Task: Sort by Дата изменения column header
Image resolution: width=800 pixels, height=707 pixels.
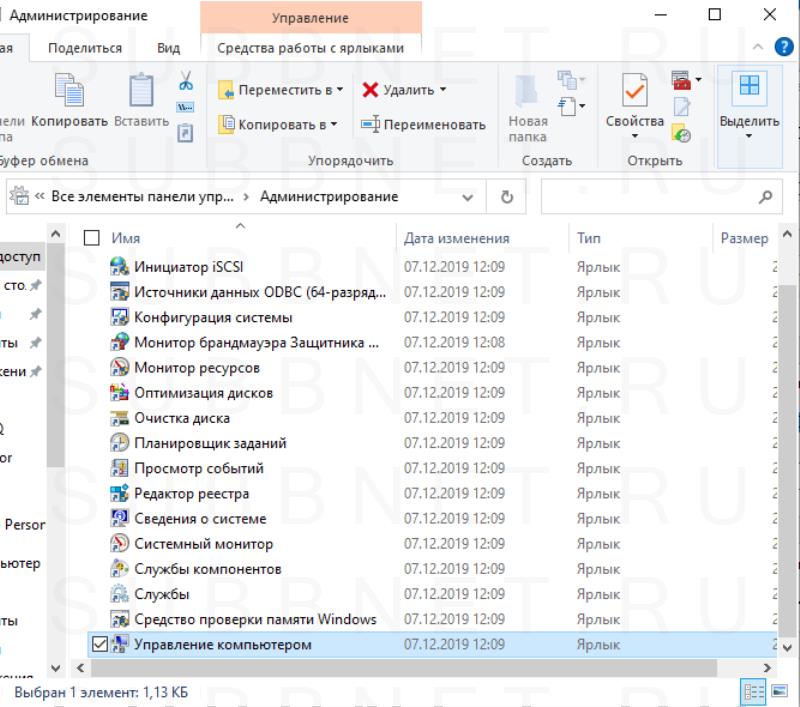Action: pos(457,239)
